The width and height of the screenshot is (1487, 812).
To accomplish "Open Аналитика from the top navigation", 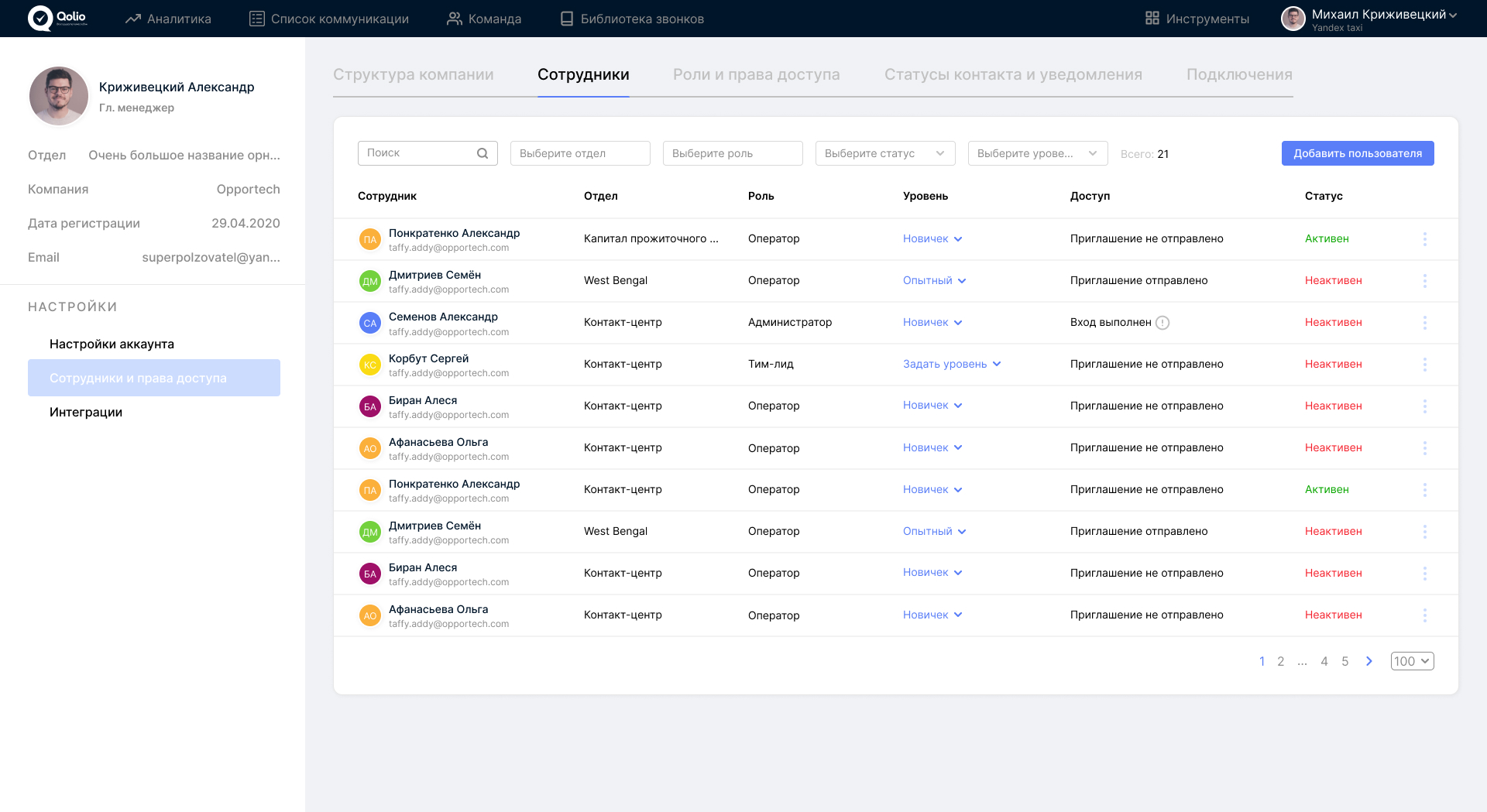I will (168, 19).
